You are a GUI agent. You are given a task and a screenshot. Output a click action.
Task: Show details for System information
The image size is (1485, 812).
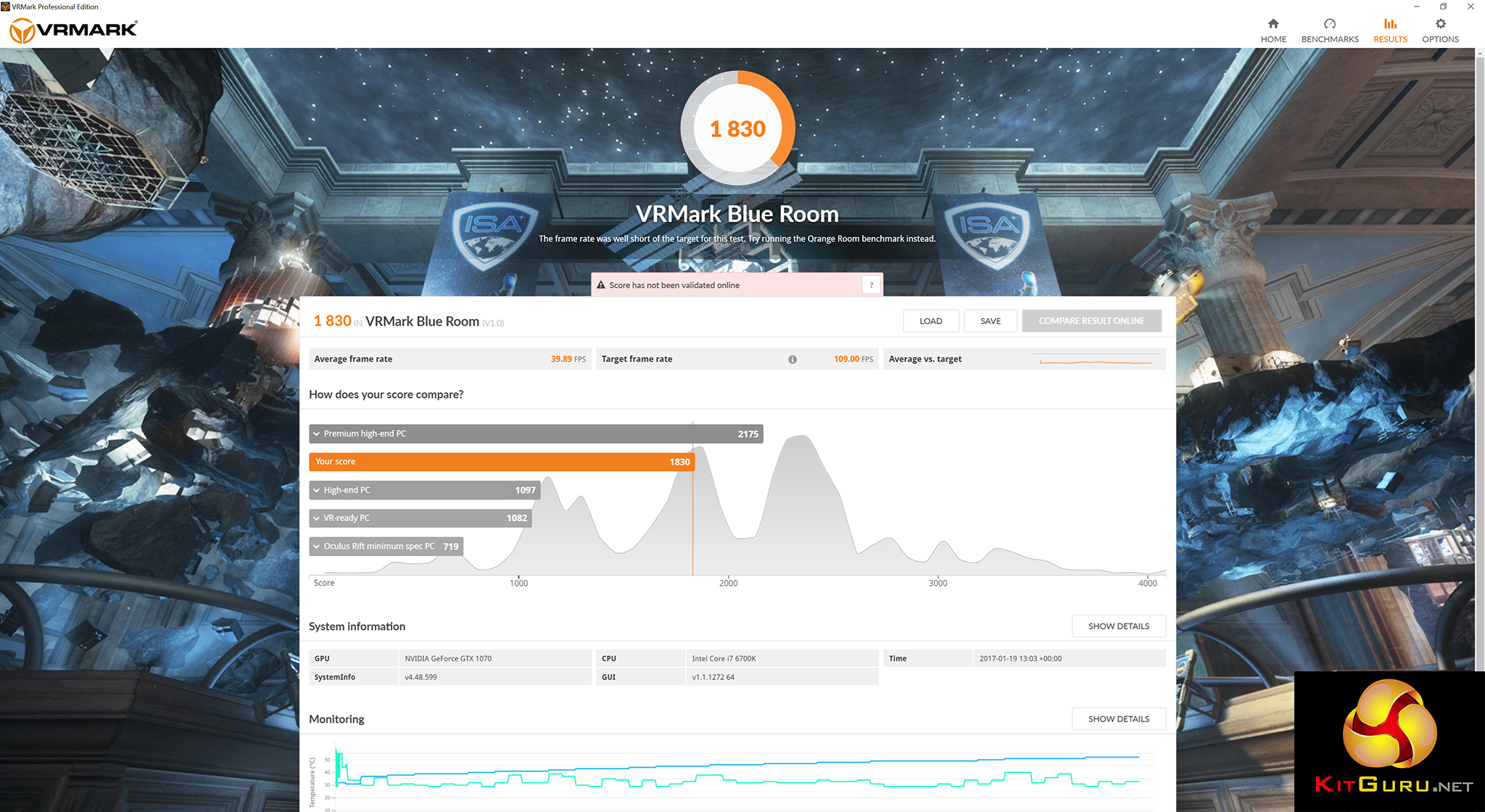pyautogui.click(x=1118, y=626)
